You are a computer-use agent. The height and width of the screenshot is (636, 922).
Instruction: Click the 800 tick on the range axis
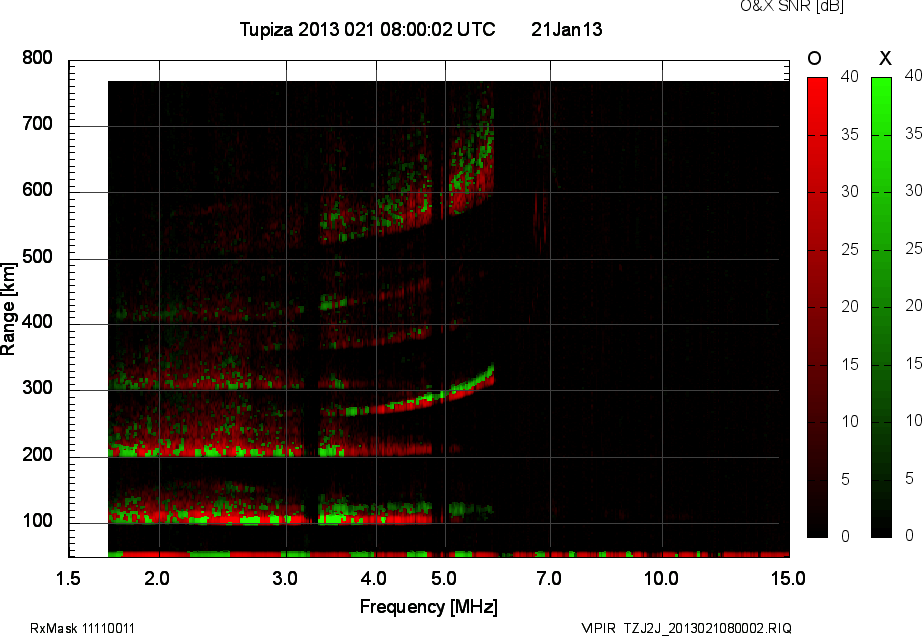tap(37, 59)
